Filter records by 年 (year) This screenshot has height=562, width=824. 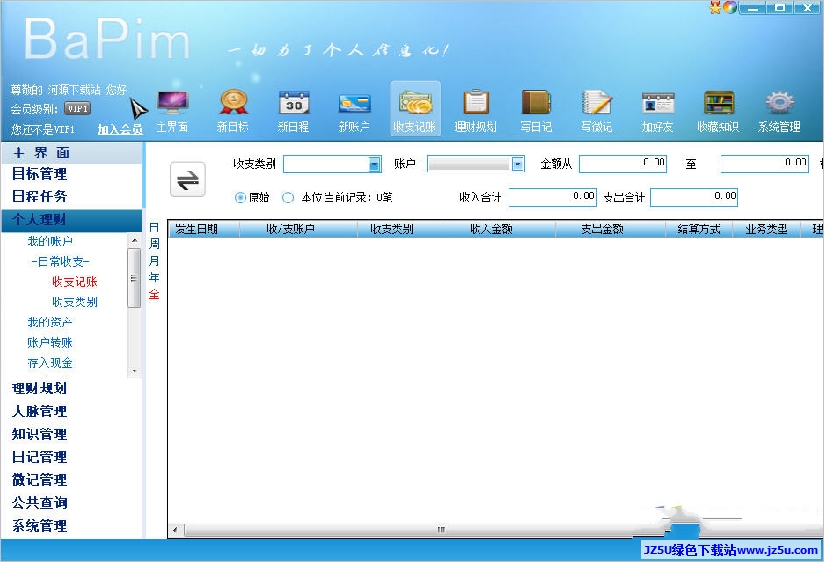click(154, 277)
